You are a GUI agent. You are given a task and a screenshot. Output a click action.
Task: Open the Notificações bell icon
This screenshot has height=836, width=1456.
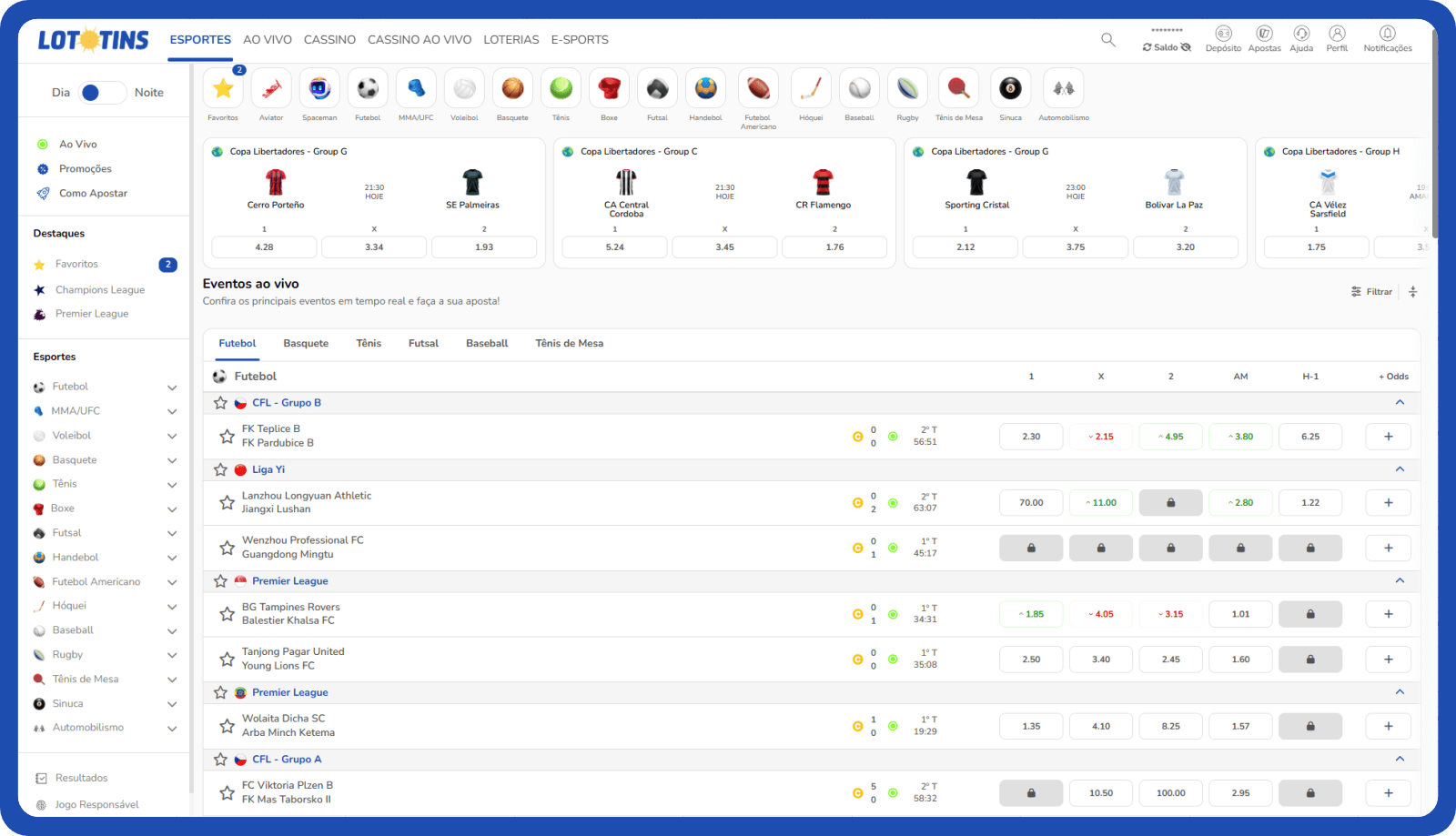1387,34
